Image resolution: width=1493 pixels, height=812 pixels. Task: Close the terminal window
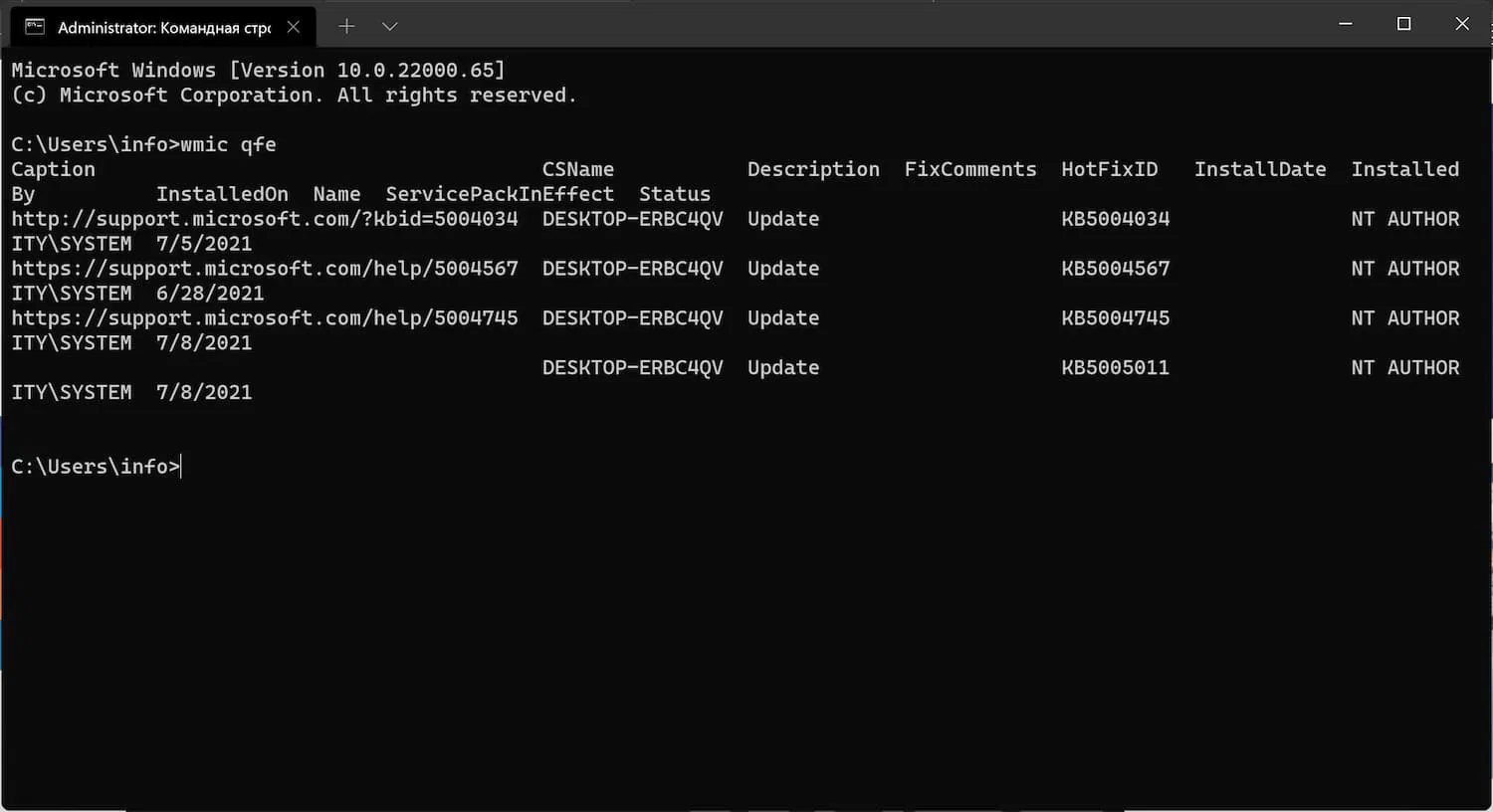(1461, 24)
